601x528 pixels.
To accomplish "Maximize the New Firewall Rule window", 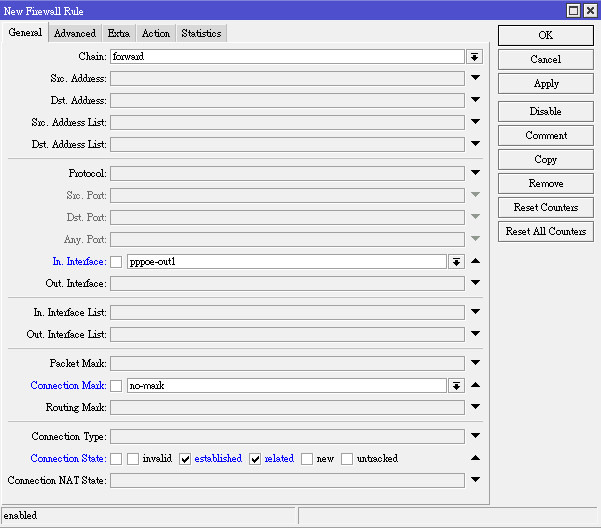I will click(573, 10).
